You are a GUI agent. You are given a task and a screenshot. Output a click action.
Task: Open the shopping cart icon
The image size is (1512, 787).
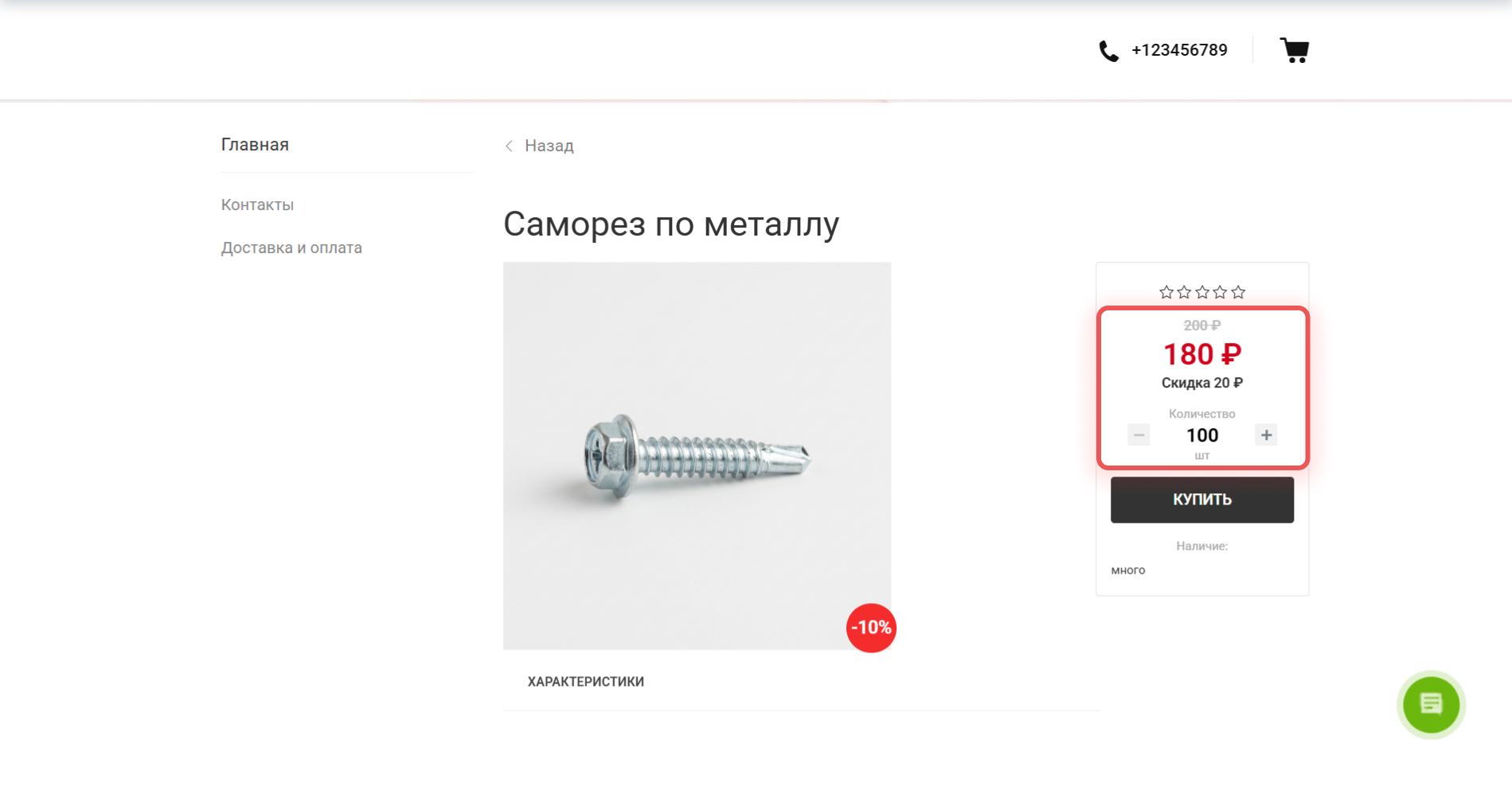click(1294, 50)
